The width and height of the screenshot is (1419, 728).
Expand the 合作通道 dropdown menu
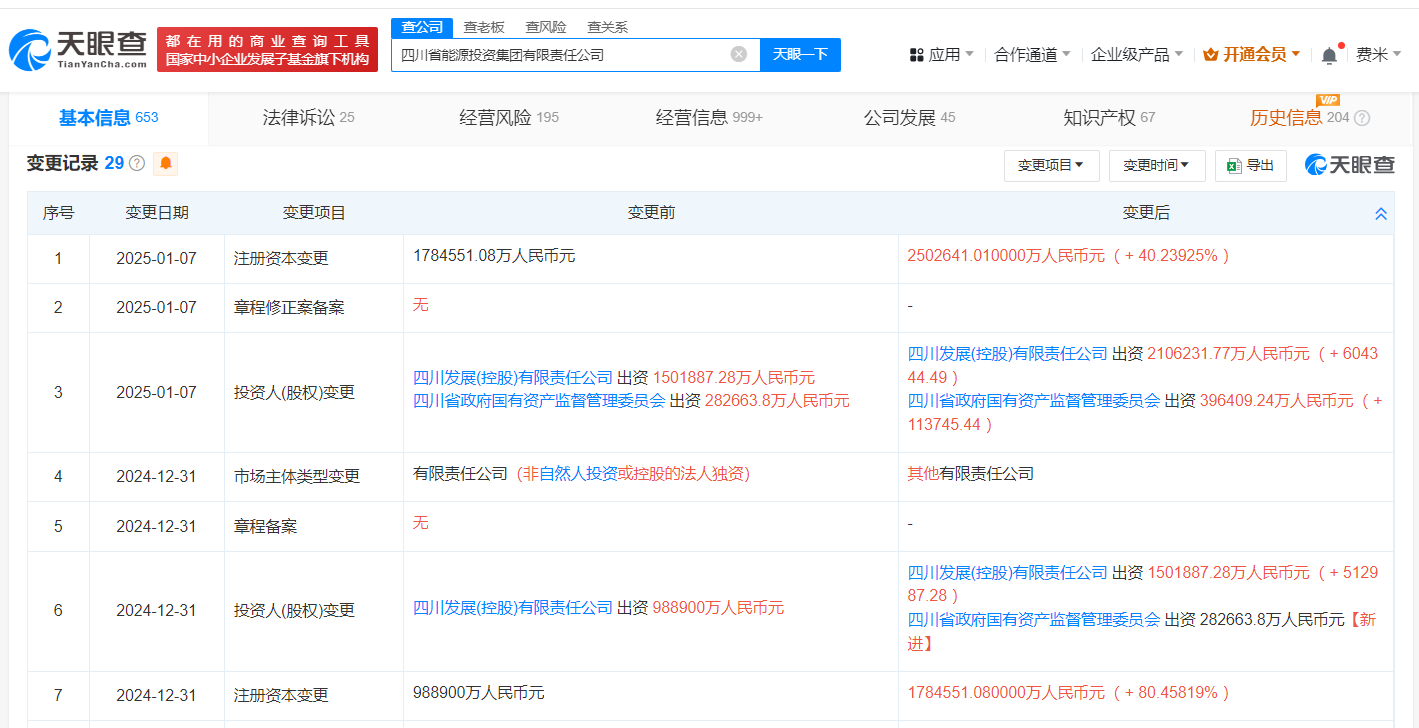pyautogui.click(x=1032, y=54)
